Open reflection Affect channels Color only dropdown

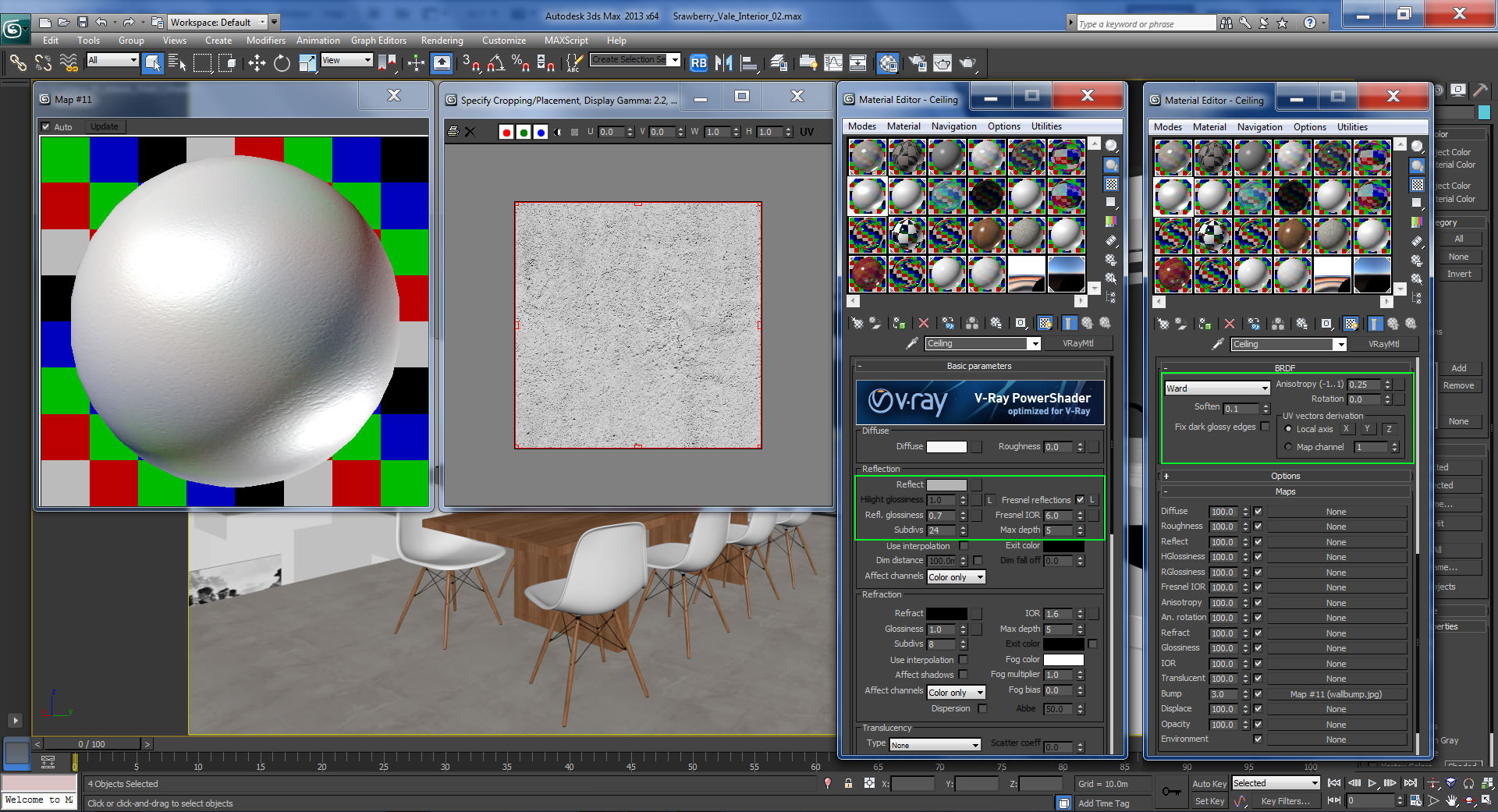tap(956, 577)
